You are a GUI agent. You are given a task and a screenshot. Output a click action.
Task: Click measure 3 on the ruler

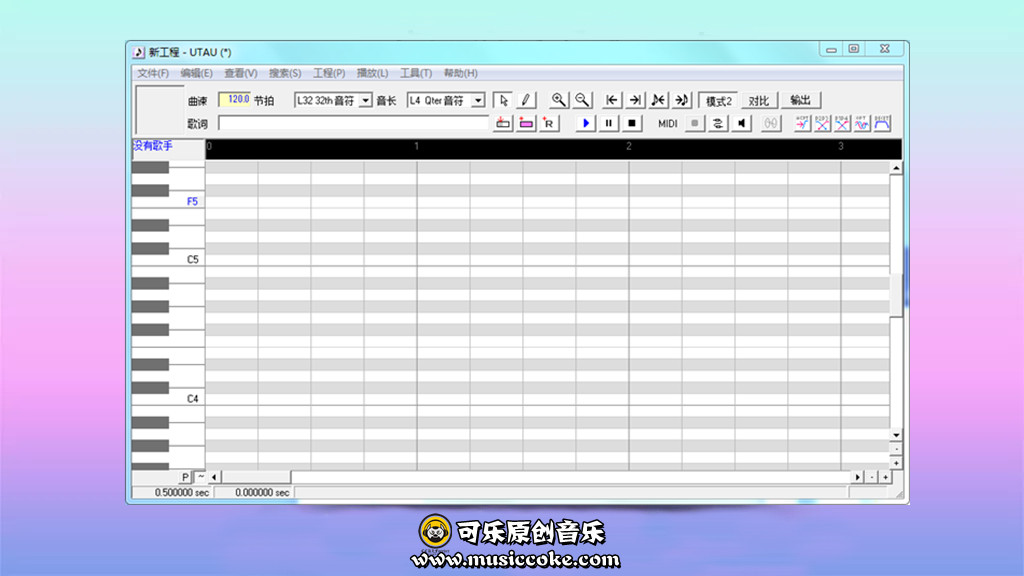pyautogui.click(x=840, y=146)
